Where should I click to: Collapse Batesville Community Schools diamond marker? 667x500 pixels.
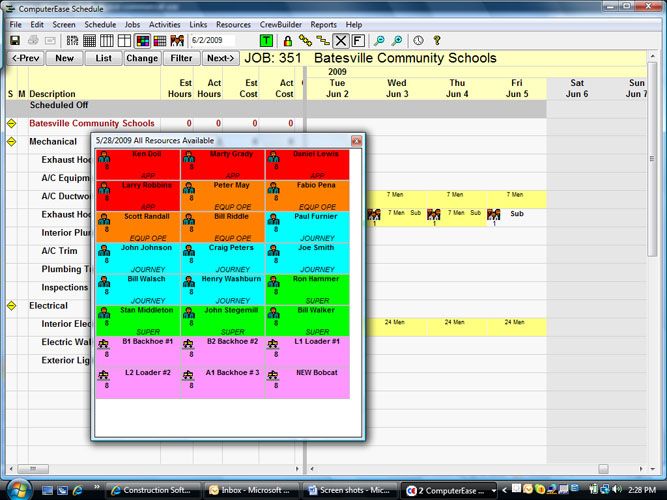pyautogui.click(x=11, y=123)
